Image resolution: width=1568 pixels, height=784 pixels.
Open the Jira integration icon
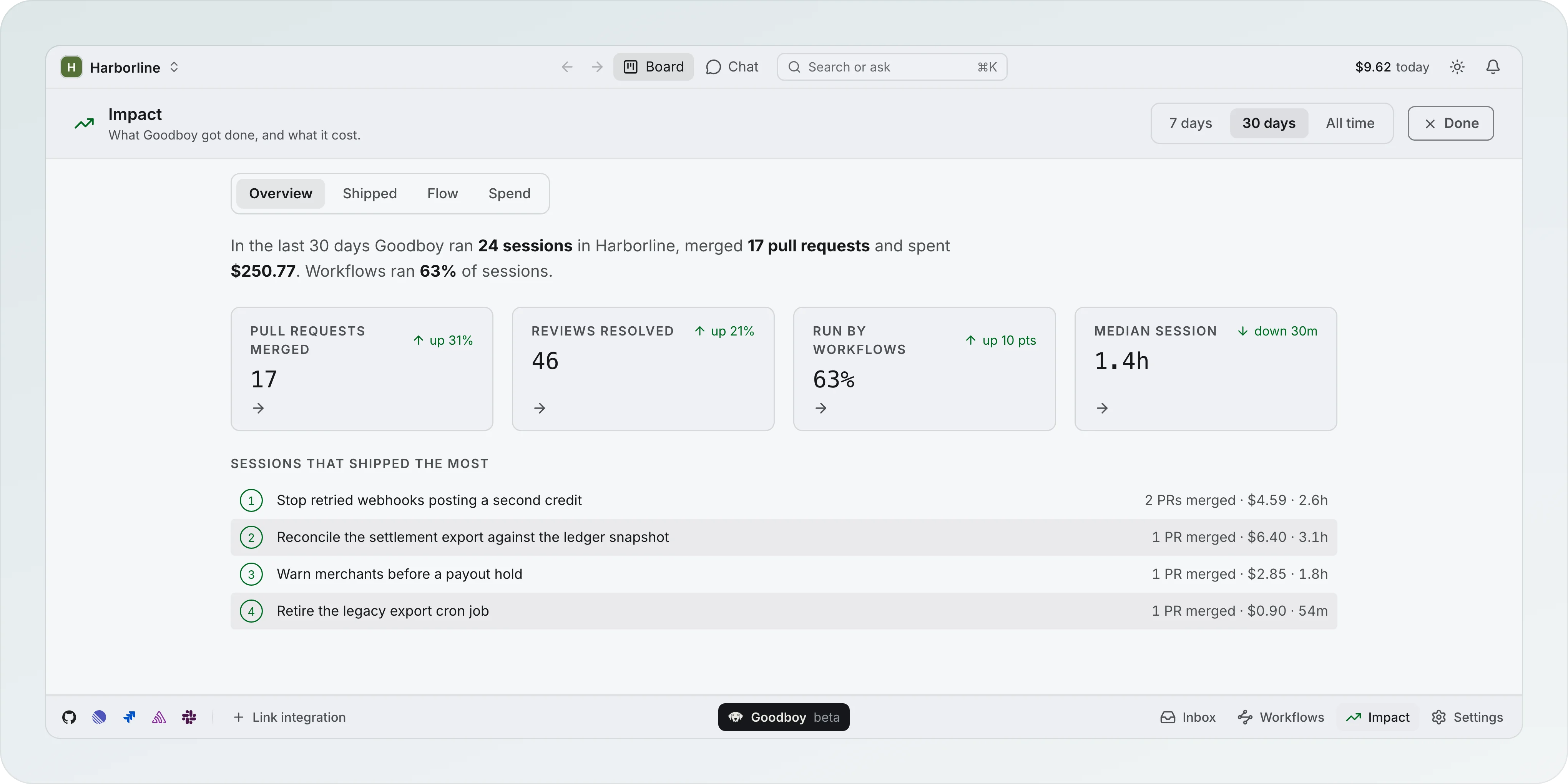129,717
